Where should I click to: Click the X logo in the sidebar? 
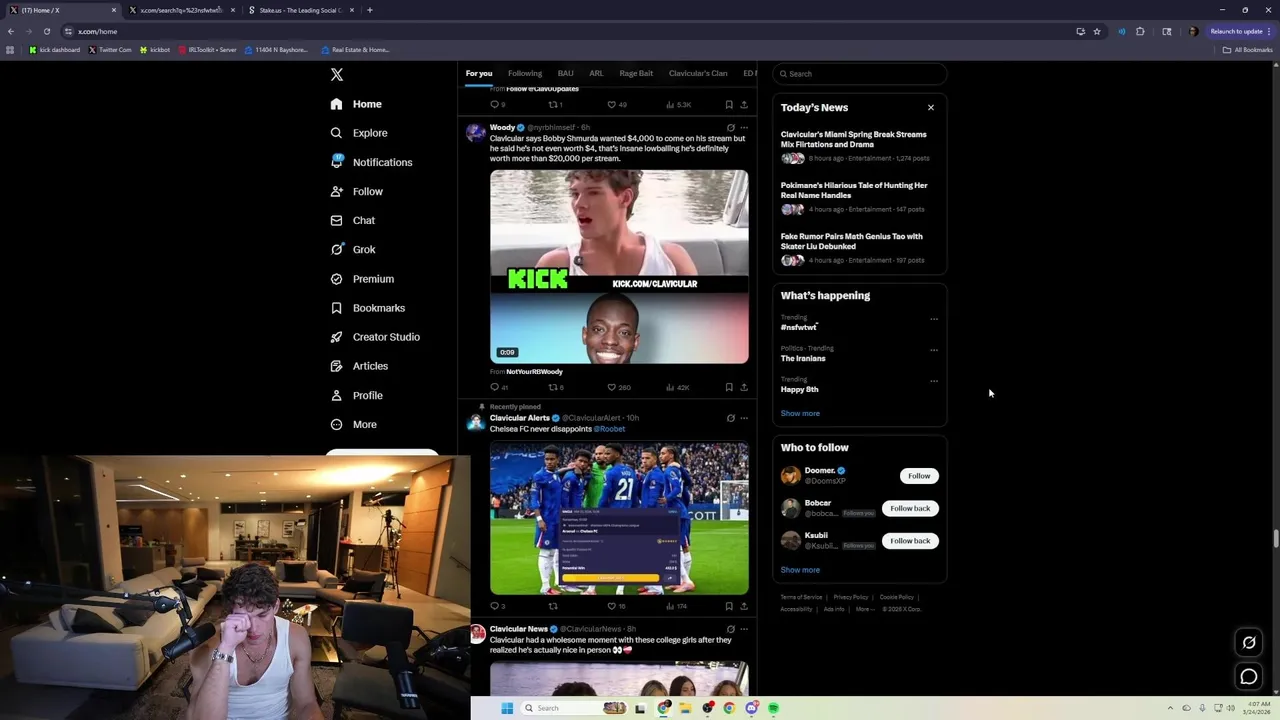[x=337, y=75]
